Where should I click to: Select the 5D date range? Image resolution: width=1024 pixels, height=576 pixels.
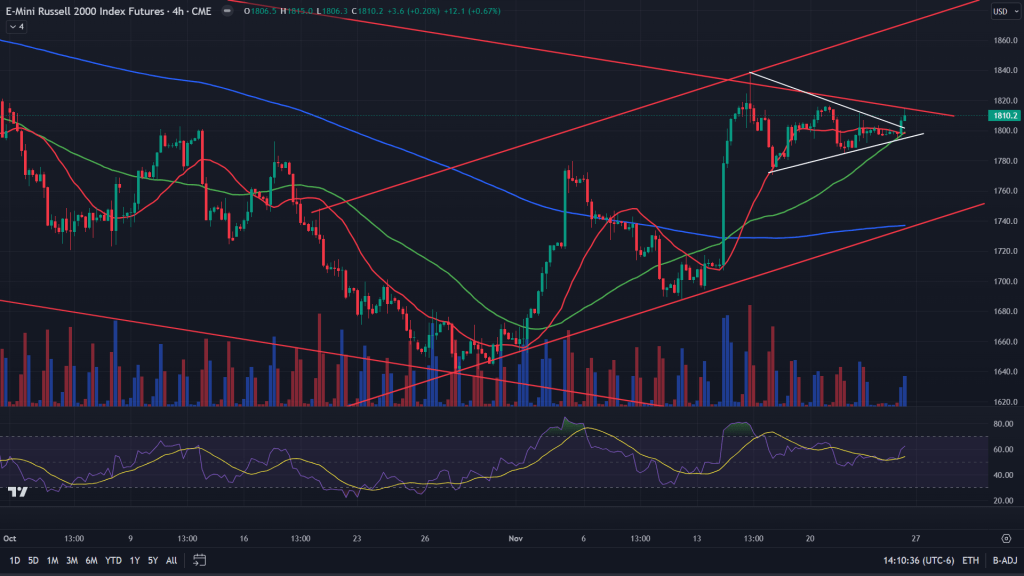(34, 560)
